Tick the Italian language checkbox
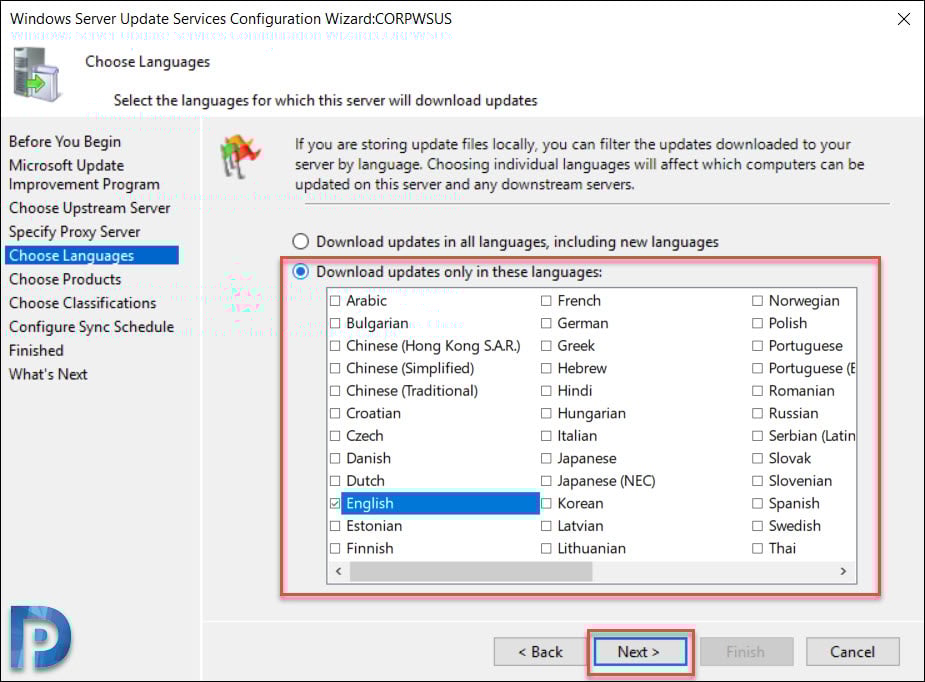The image size is (925, 682). click(546, 435)
